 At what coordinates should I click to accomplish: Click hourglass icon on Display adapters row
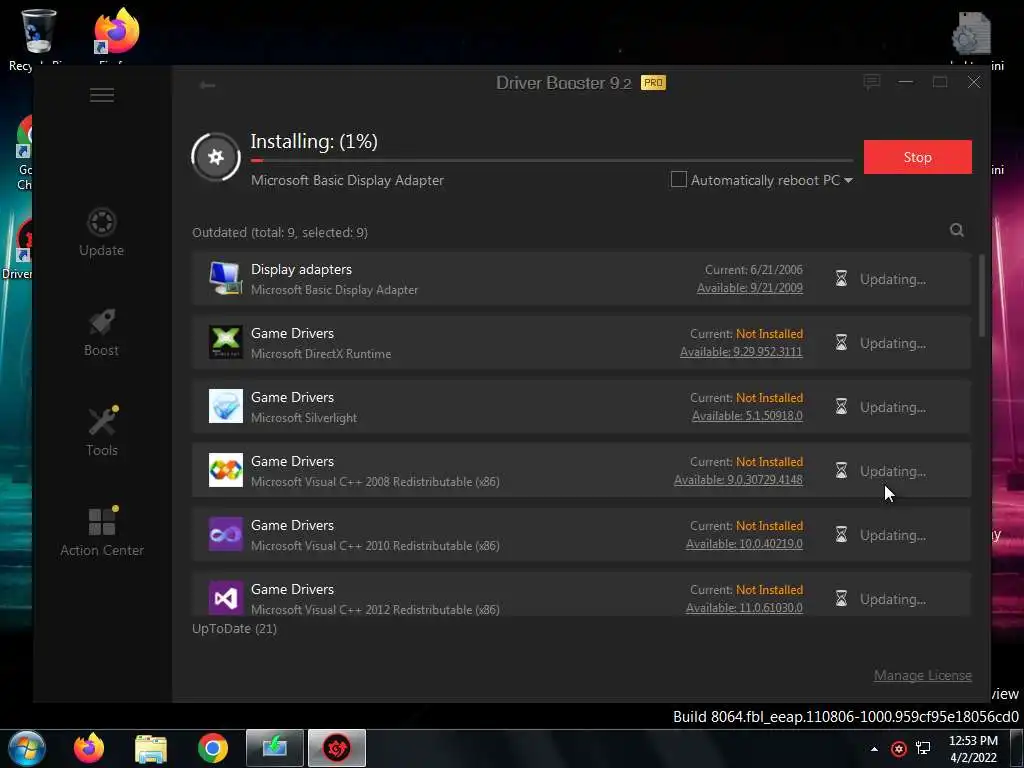click(x=841, y=279)
